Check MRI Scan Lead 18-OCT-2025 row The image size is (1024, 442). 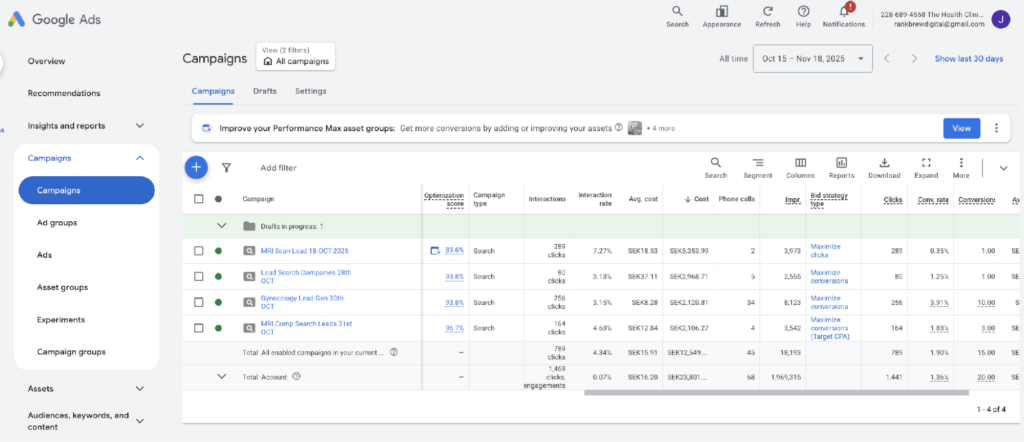click(199, 251)
